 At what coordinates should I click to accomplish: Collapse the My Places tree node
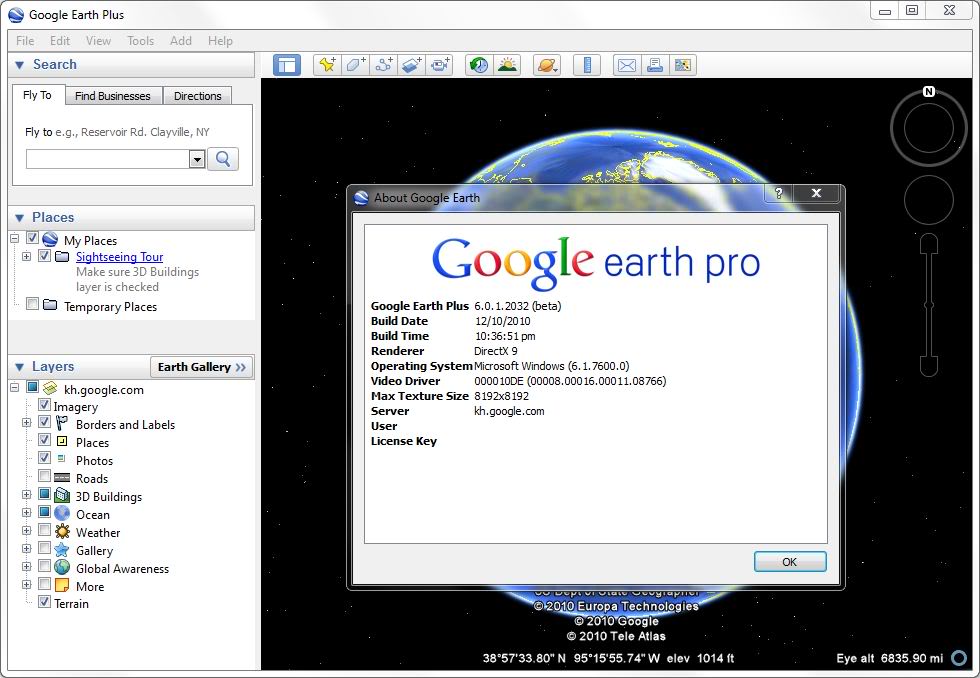click(x=14, y=238)
